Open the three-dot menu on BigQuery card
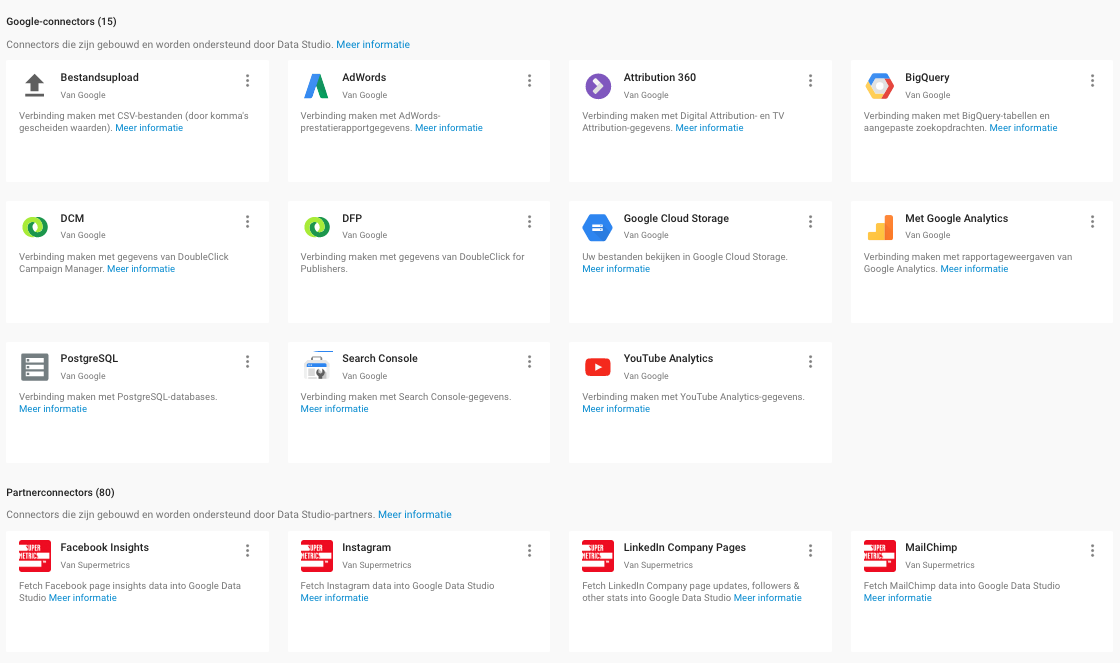1120x663 pixels. (1092, 81)
